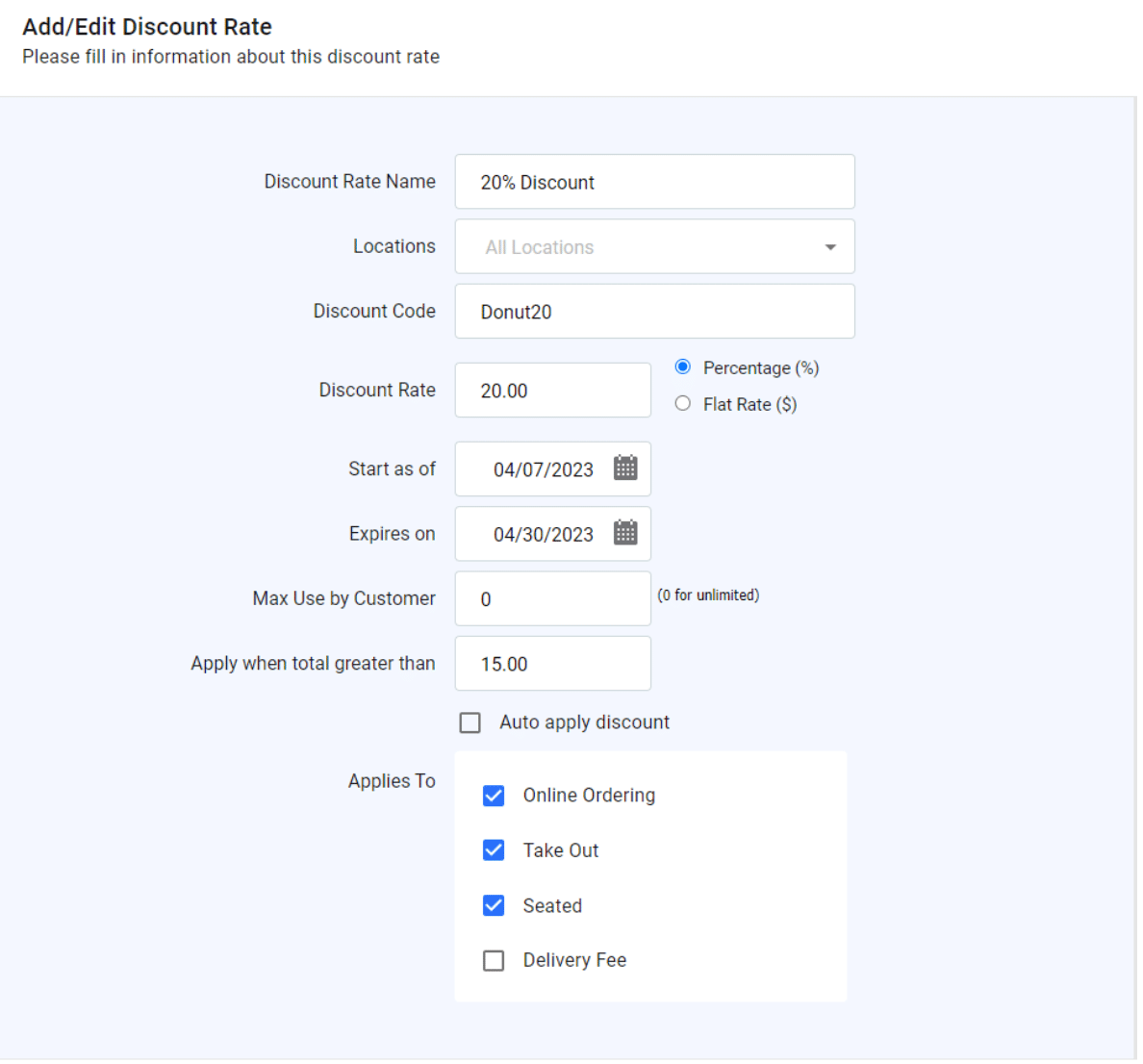The height and width of the screenshot is (1064, 1143).
Task: Click the 'Please fill in information' subtitle
Action: coord(231,57)
